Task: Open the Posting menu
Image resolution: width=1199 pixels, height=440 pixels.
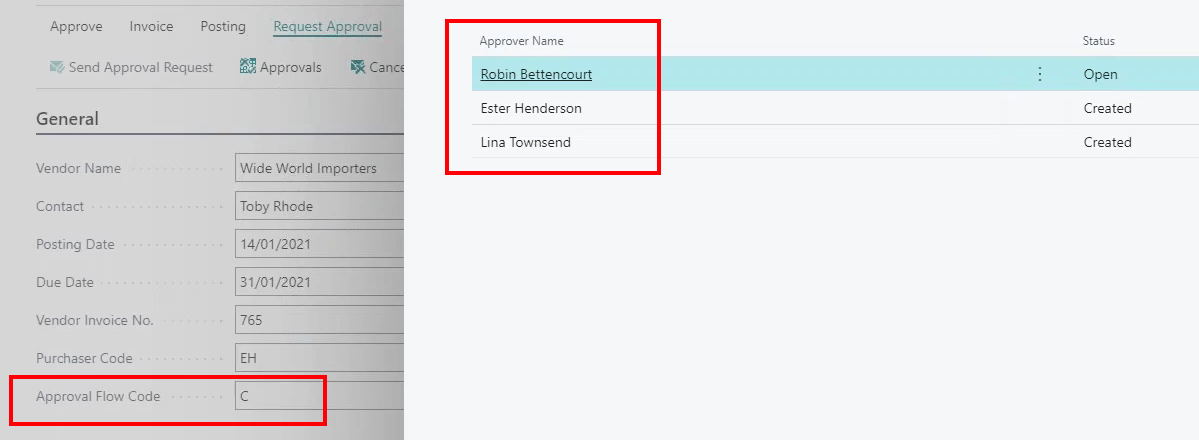Action: 223,27
